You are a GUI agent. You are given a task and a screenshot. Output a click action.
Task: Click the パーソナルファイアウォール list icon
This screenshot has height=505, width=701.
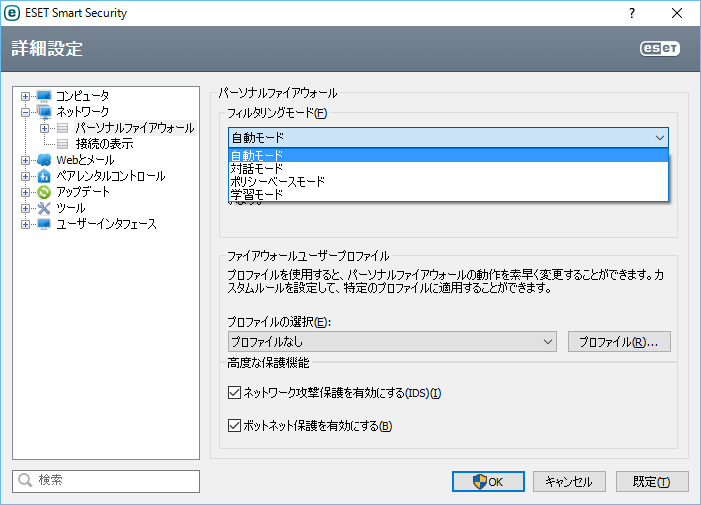63,128
